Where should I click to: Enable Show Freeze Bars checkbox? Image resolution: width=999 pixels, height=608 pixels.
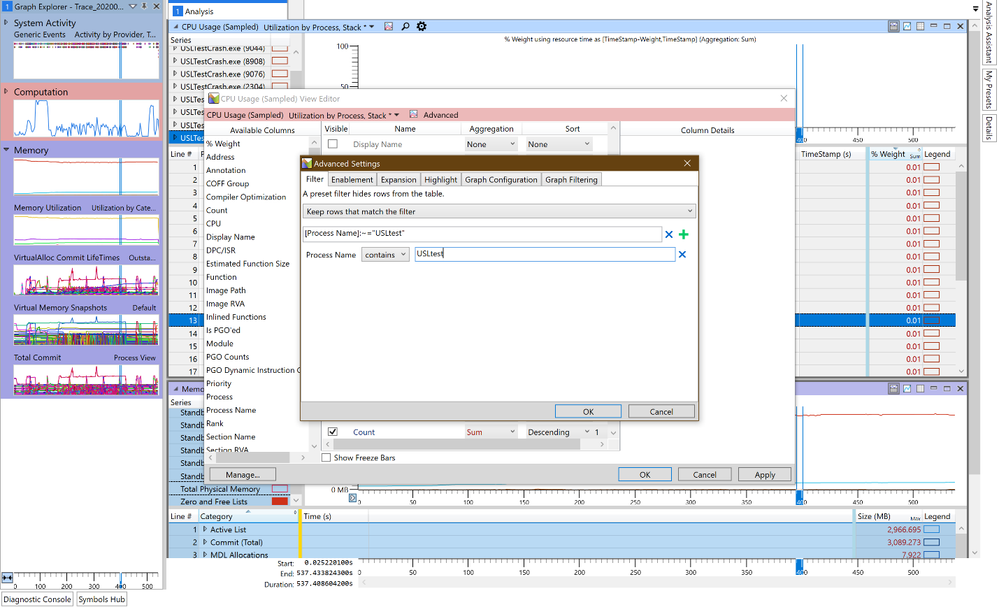coord(326,458)
